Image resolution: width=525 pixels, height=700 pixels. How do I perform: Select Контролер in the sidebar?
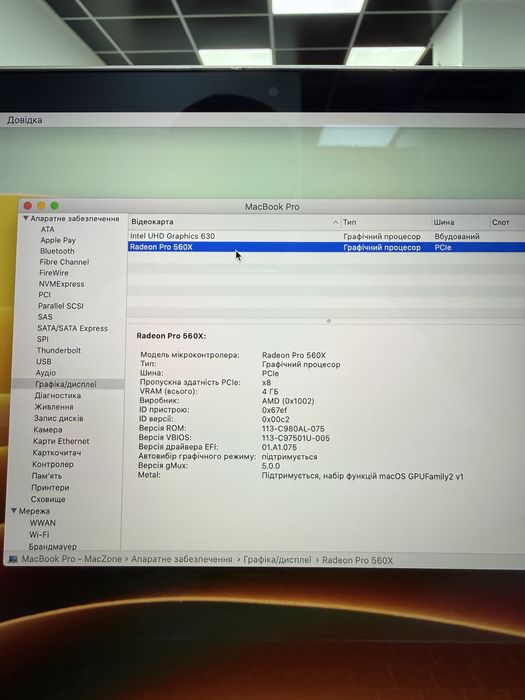[x=53, y=464]
